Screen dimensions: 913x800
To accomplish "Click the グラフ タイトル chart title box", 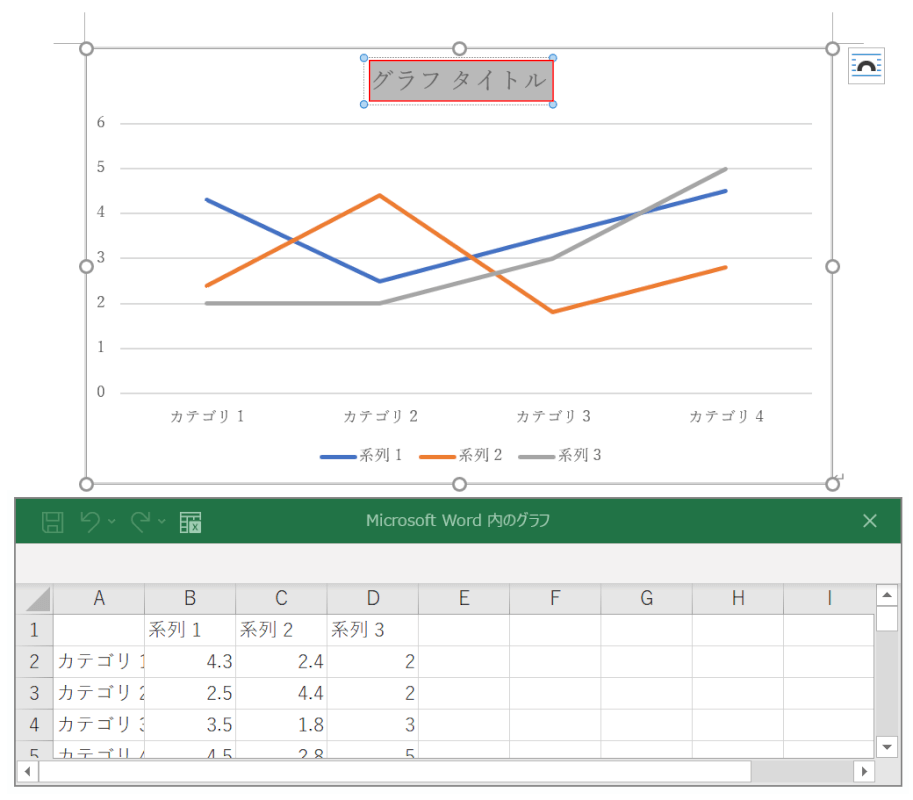I will (460, 81).
